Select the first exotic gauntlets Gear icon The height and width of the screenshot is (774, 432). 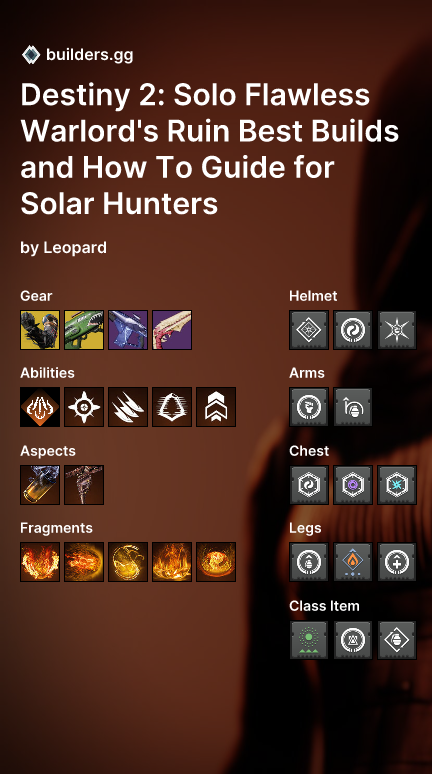[40, 330]
